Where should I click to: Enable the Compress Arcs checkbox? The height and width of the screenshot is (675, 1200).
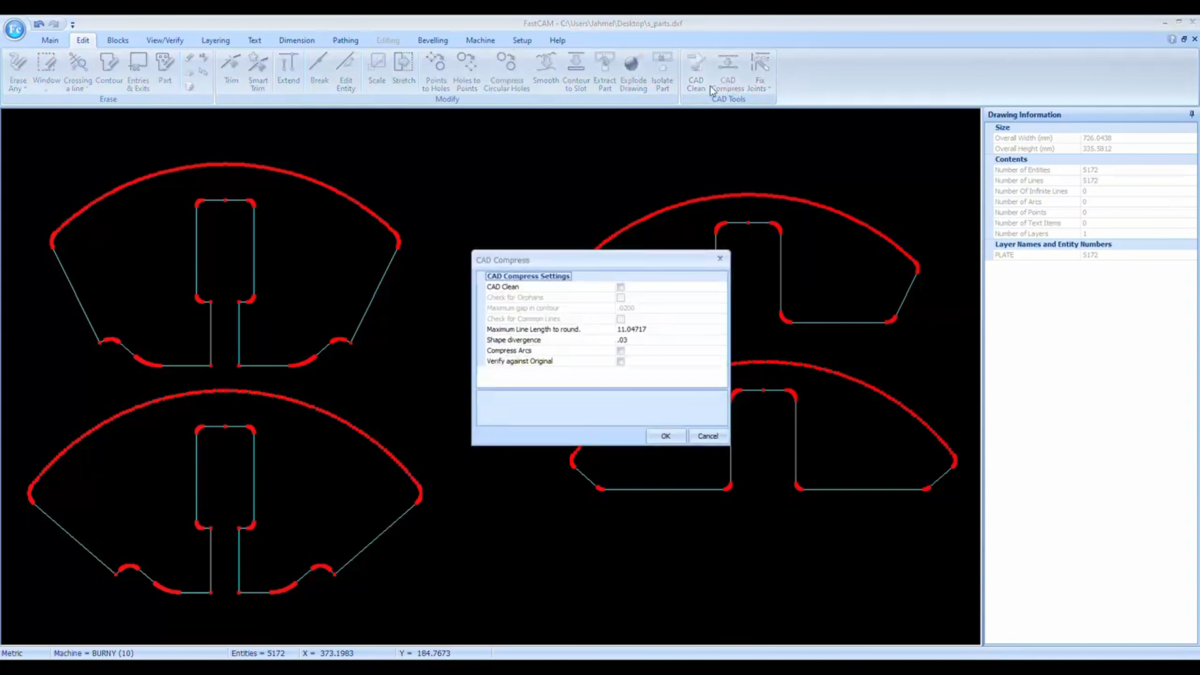point(620,351)
